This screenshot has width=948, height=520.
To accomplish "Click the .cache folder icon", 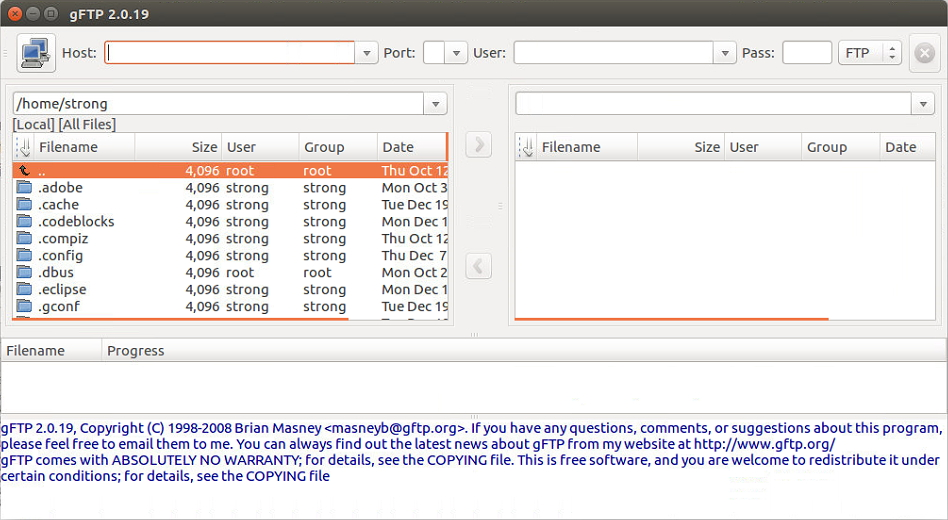I will click(x=24, y=204).
